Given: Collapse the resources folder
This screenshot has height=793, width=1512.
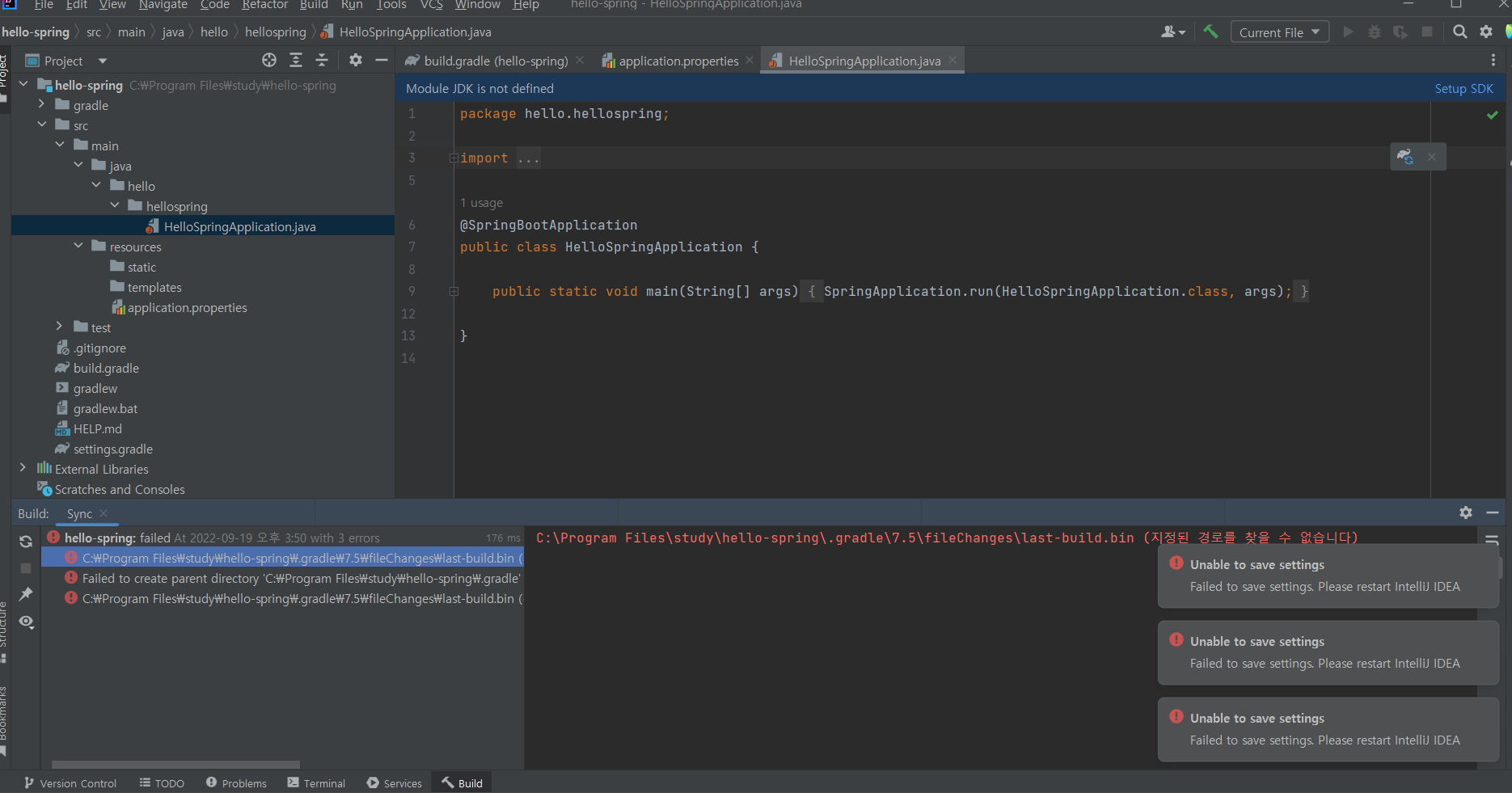Looking at the screenshot, I should (78, 246).
